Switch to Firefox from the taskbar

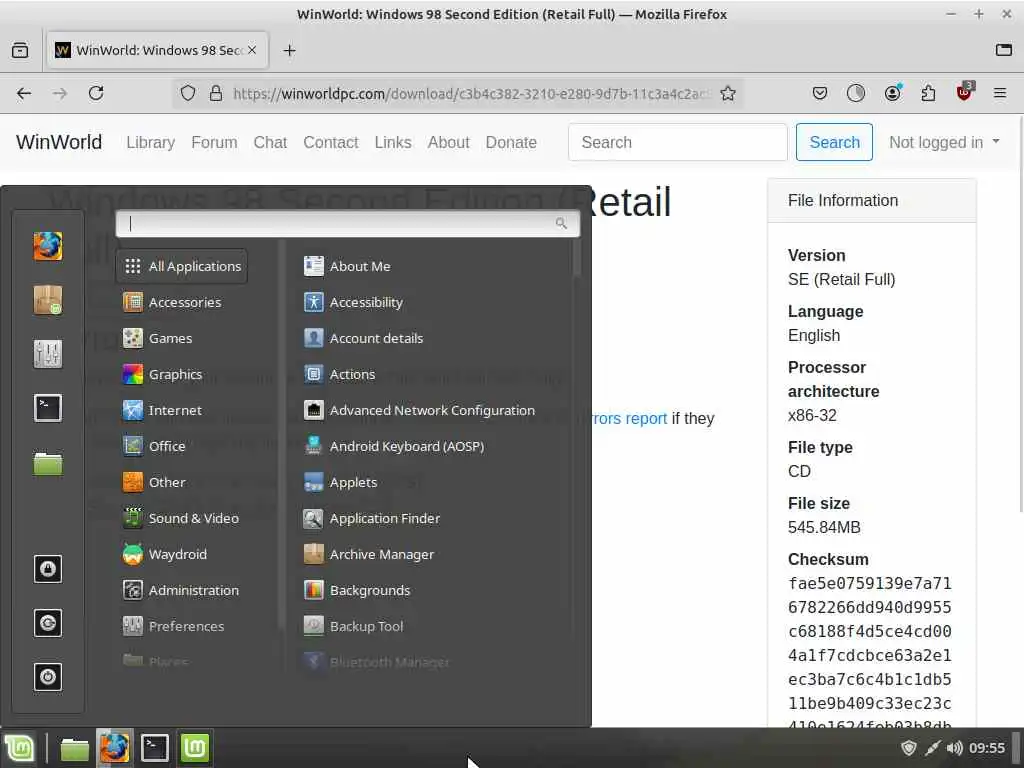click(x=114, y=748)
